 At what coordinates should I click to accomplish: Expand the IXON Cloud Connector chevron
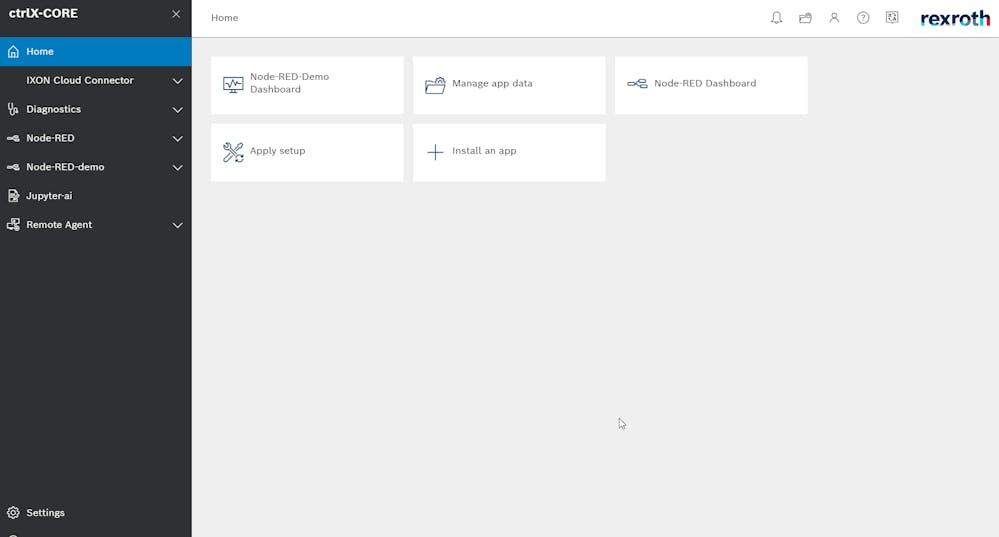click(x=178, y=81)
